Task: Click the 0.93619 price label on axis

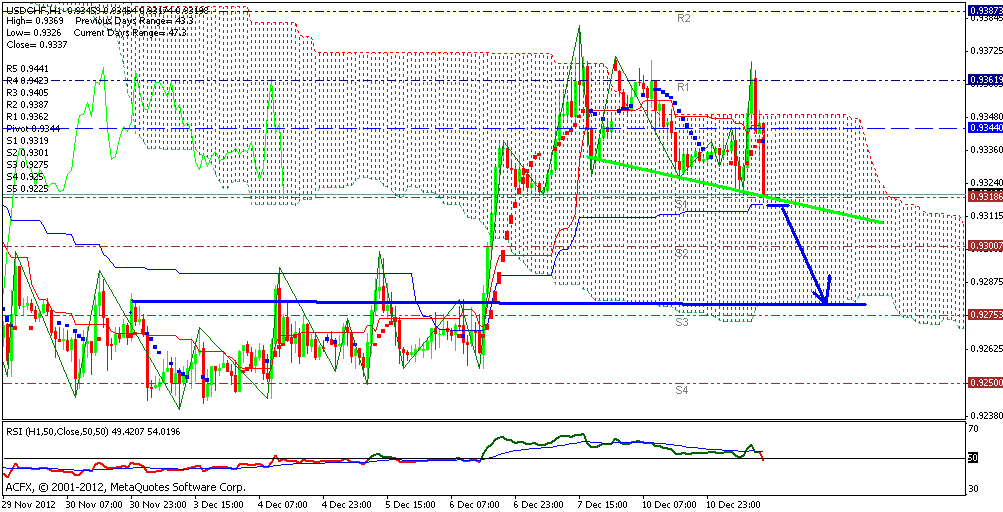Action: tap(983, 79)
